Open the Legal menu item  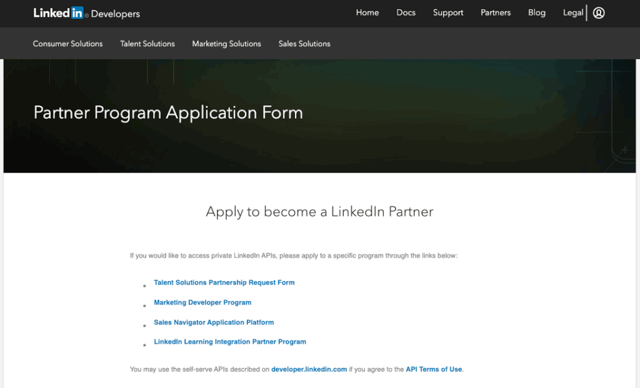(x=573, y=13)
